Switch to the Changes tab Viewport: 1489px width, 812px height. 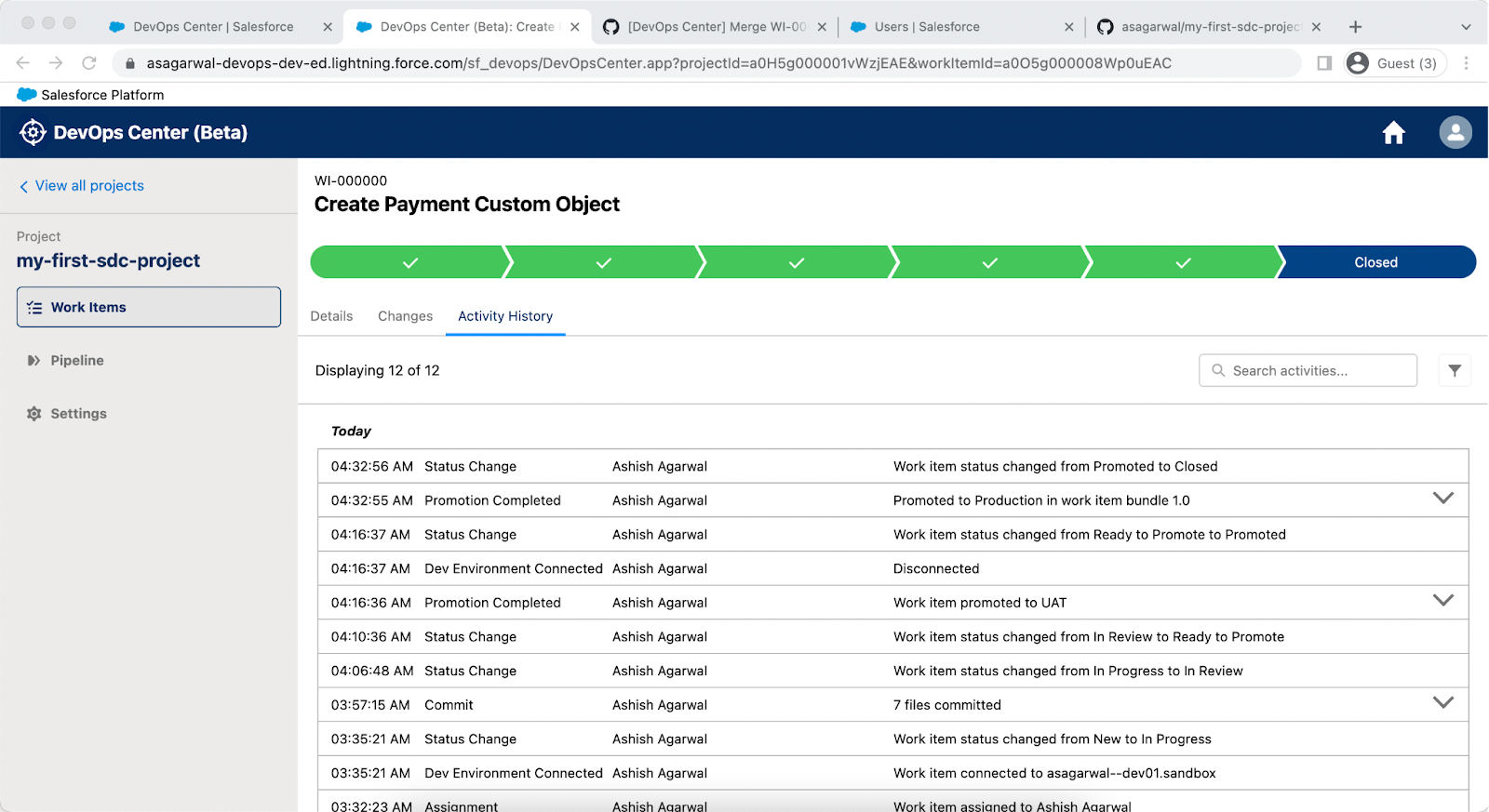pos(405,316)
